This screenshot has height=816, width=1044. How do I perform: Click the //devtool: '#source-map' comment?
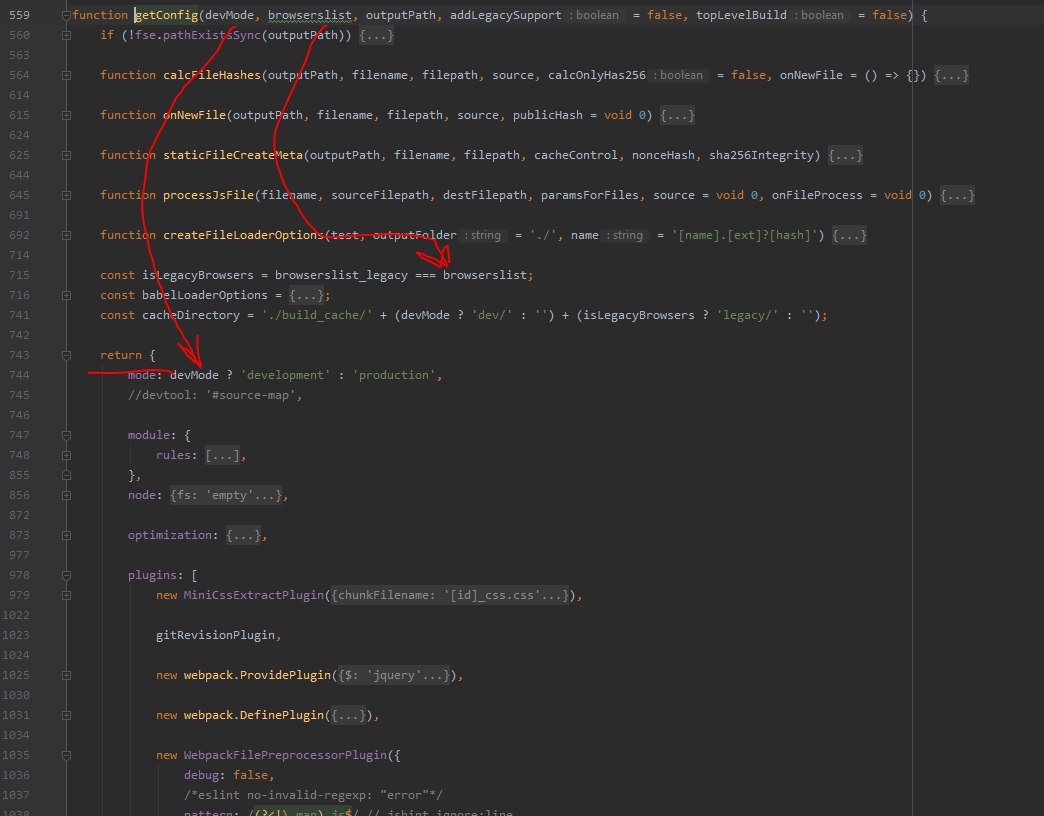coord(215,395)
